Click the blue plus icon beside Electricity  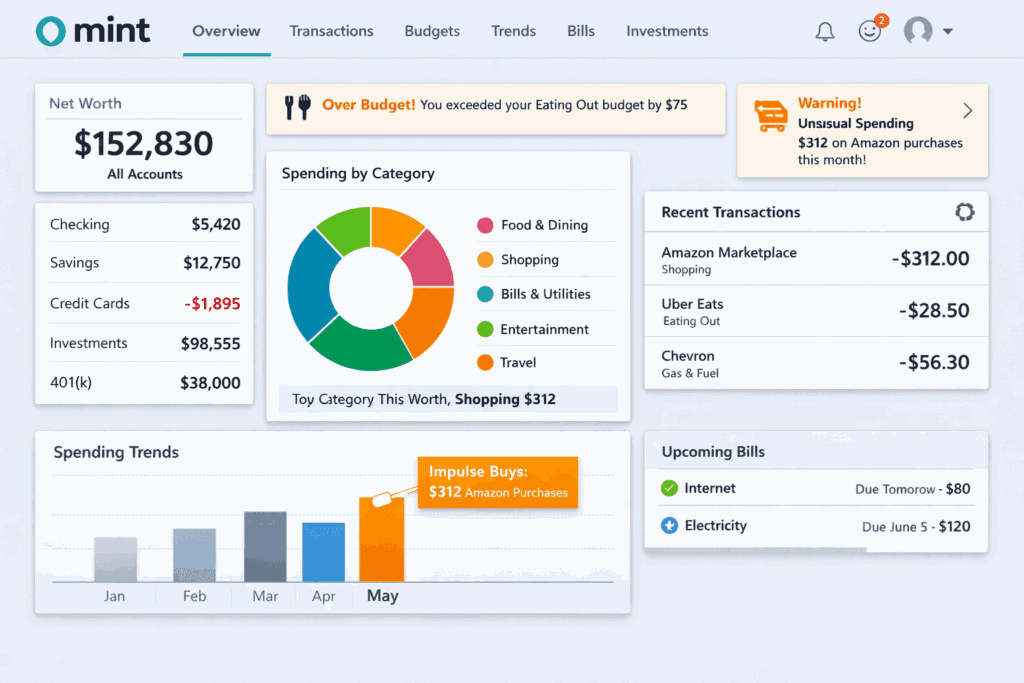[669, 525]
